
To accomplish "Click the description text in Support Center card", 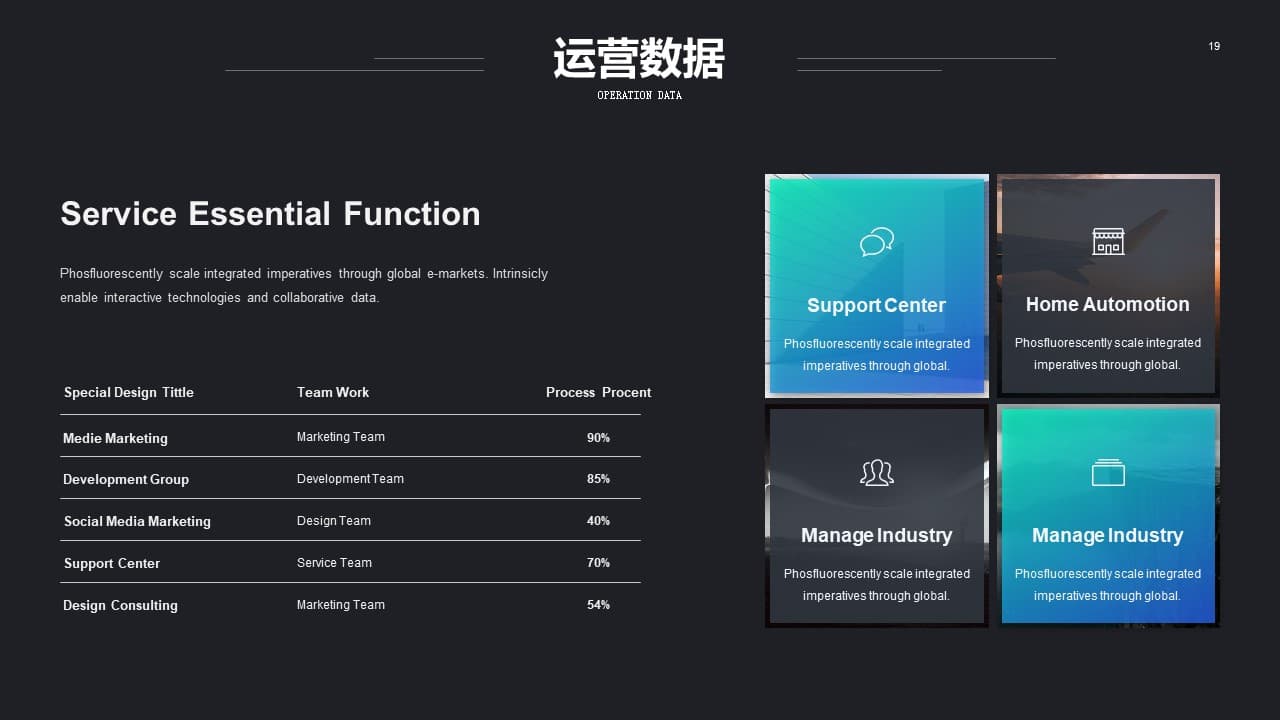I will pos(877,355).
